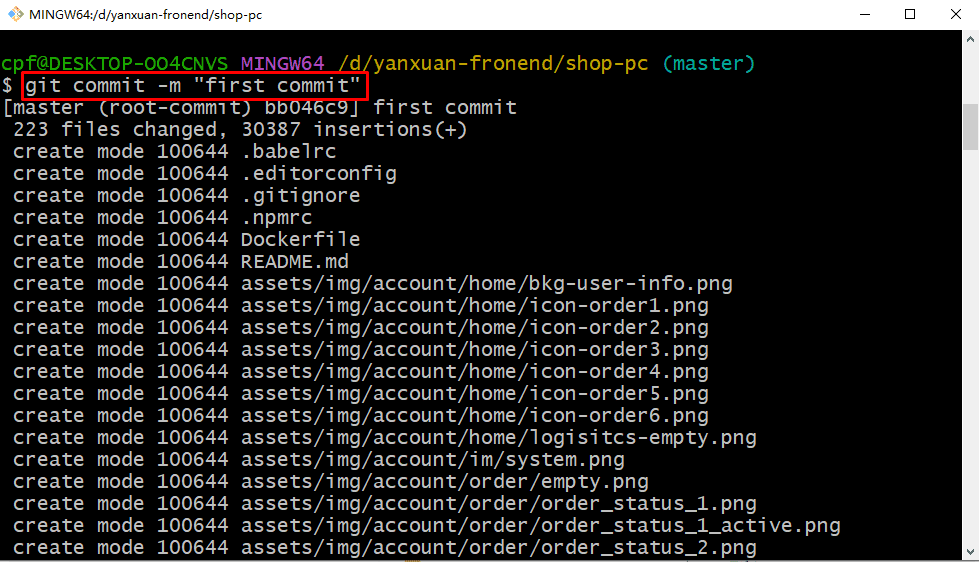Click the order_status_1_active.png line
This screenshot has height=562, width=979.
(426, 525)
